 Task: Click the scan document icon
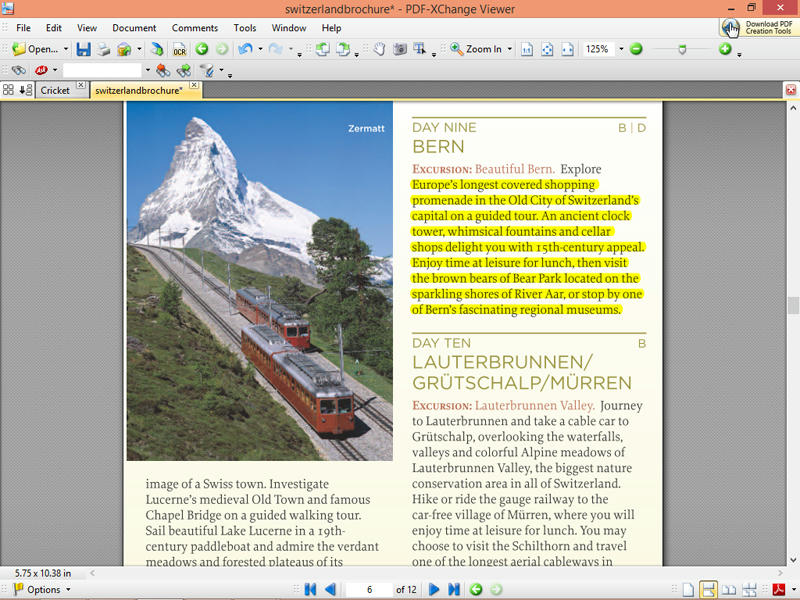pyautogui.click(x=157, y=49)
